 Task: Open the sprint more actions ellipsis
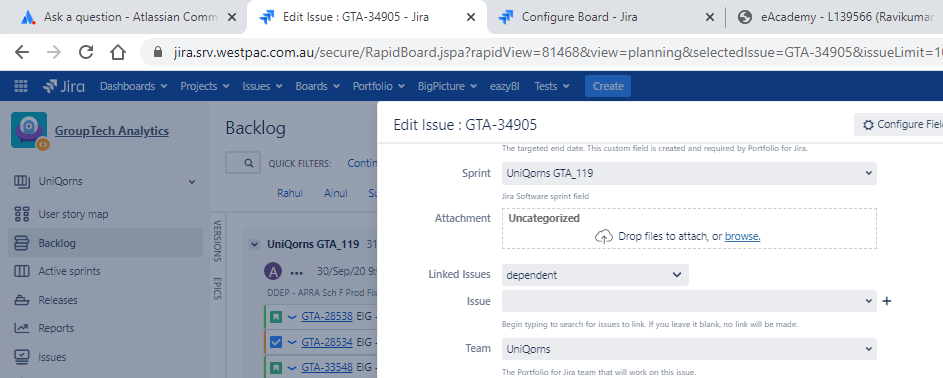tap(296, 272)
